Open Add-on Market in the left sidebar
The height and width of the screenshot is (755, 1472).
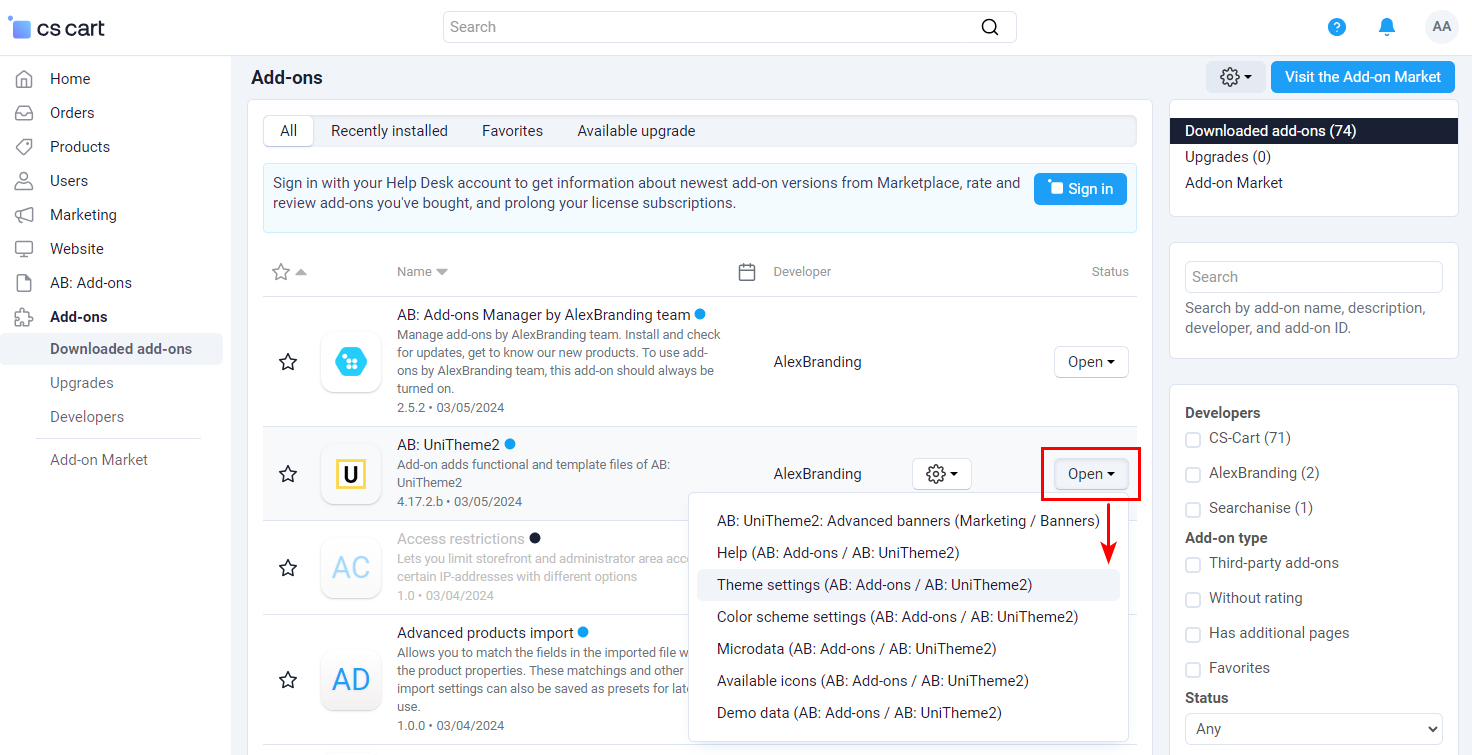[x=99, y=460]
